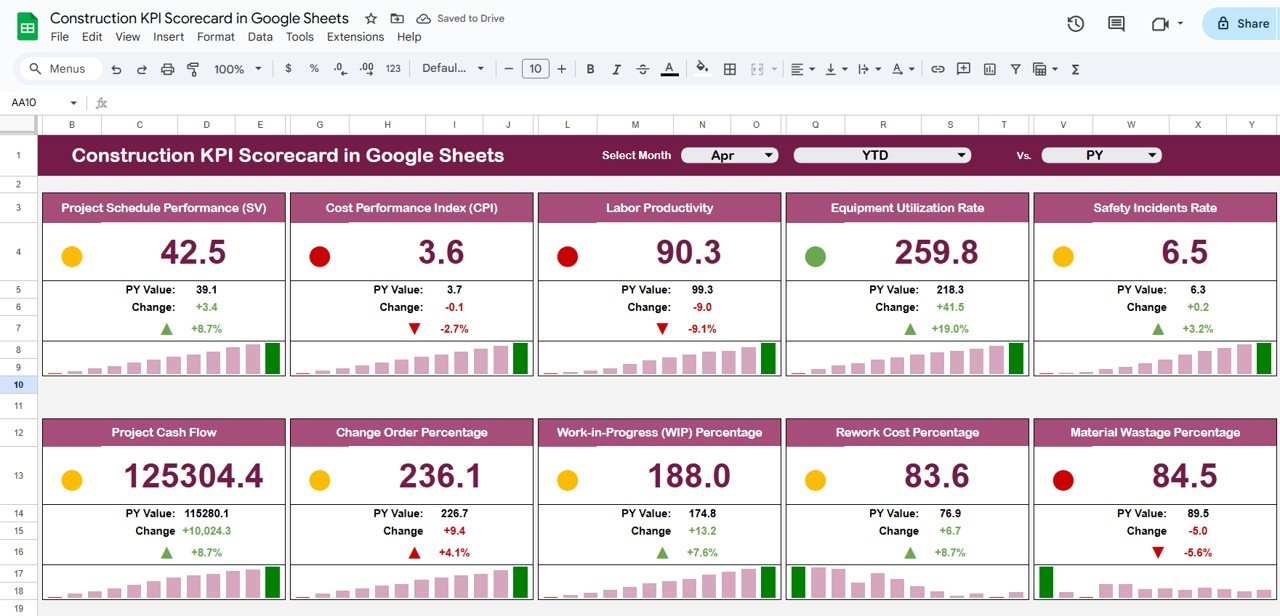This screenshot has height=616, width=1280.
Task: Click the insert chart icon
Action: [989, 69]
